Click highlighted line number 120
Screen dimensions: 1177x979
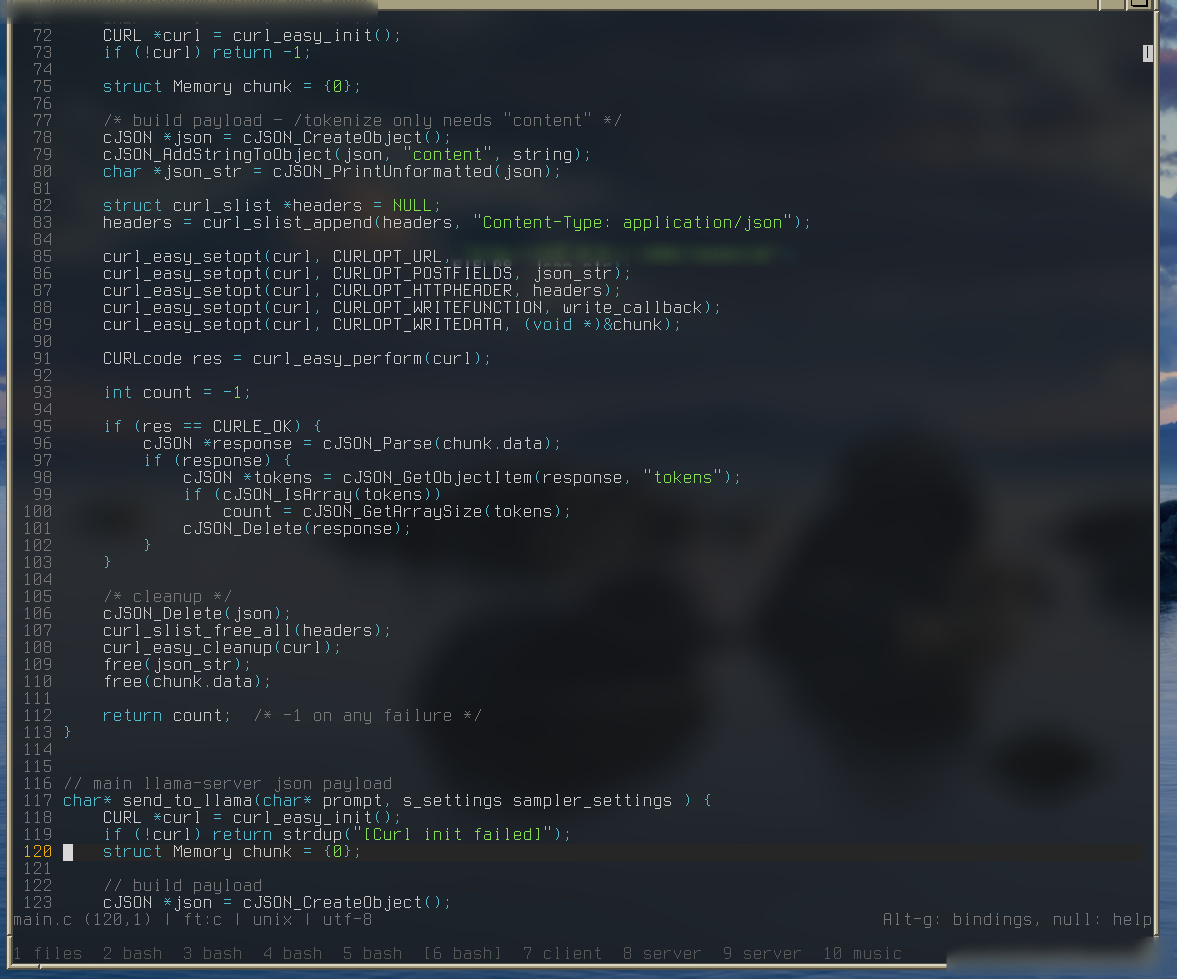click(38, 852)
